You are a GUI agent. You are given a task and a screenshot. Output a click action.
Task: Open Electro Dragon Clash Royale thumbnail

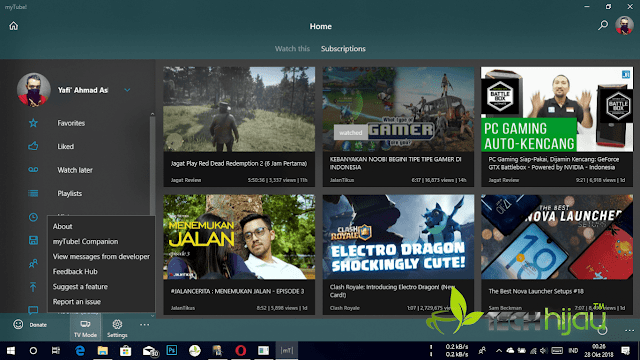[398, 237]
